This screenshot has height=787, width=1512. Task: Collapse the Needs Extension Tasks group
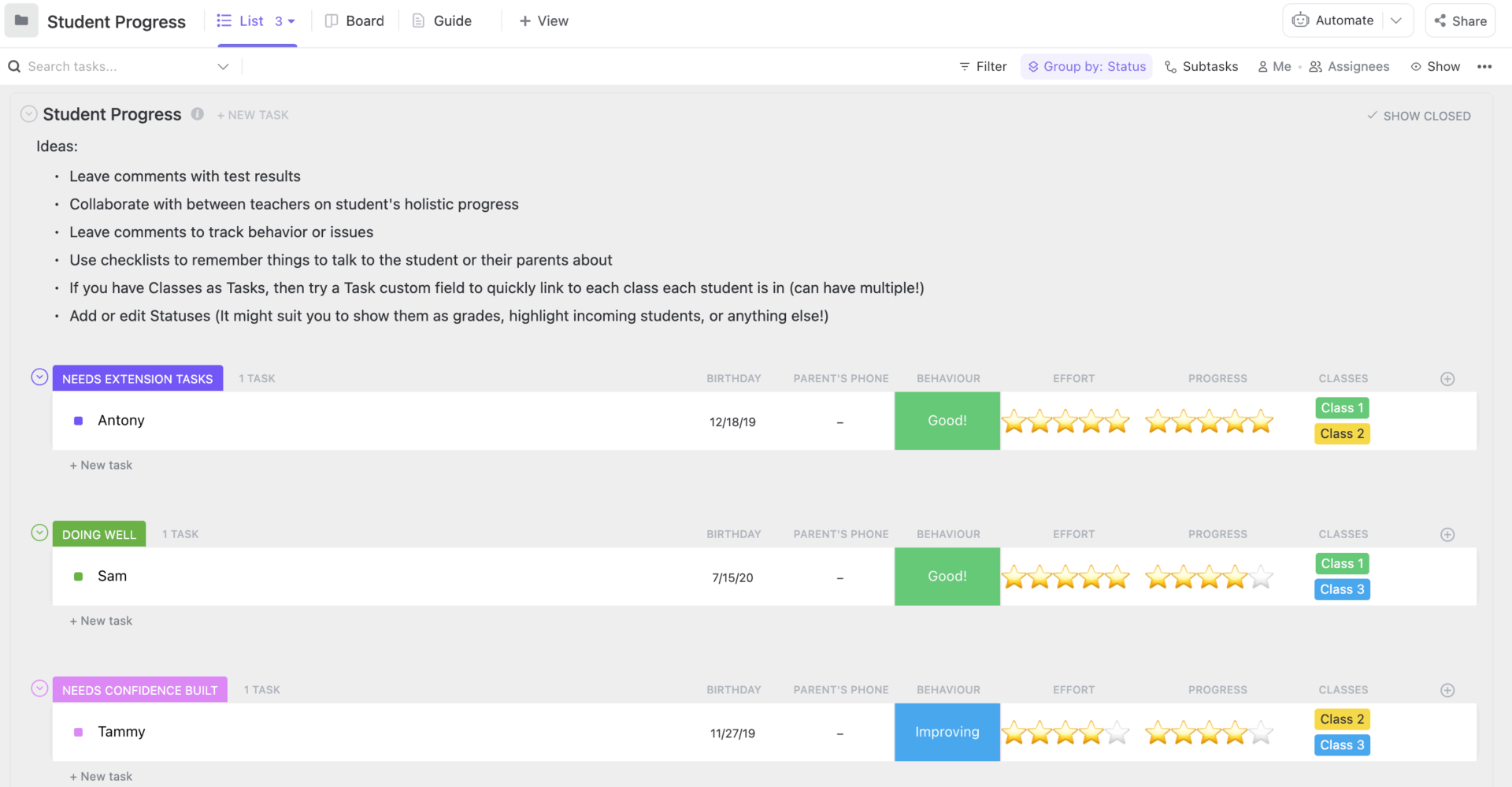point(39,377)
